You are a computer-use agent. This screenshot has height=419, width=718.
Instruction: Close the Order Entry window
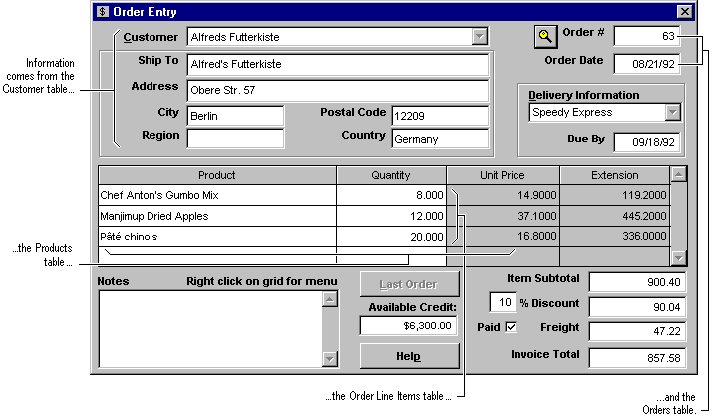point(684,12)
